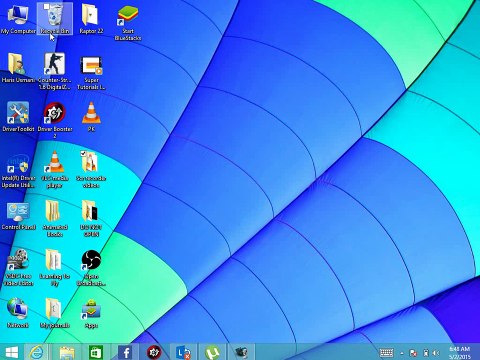This screenshot has width=480, height=360.
Task: Open the Windows Start button
Action: 11,352
